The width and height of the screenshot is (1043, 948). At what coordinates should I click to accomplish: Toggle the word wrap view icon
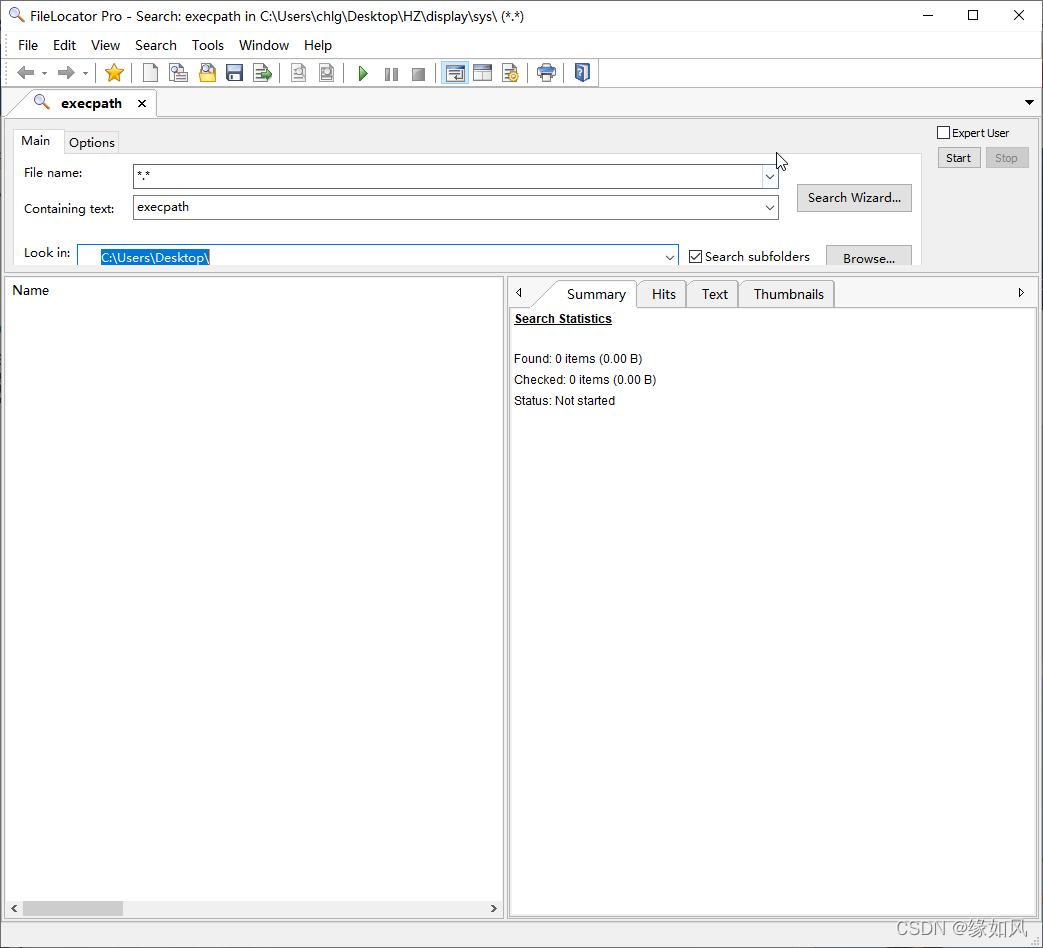(455, 73)
